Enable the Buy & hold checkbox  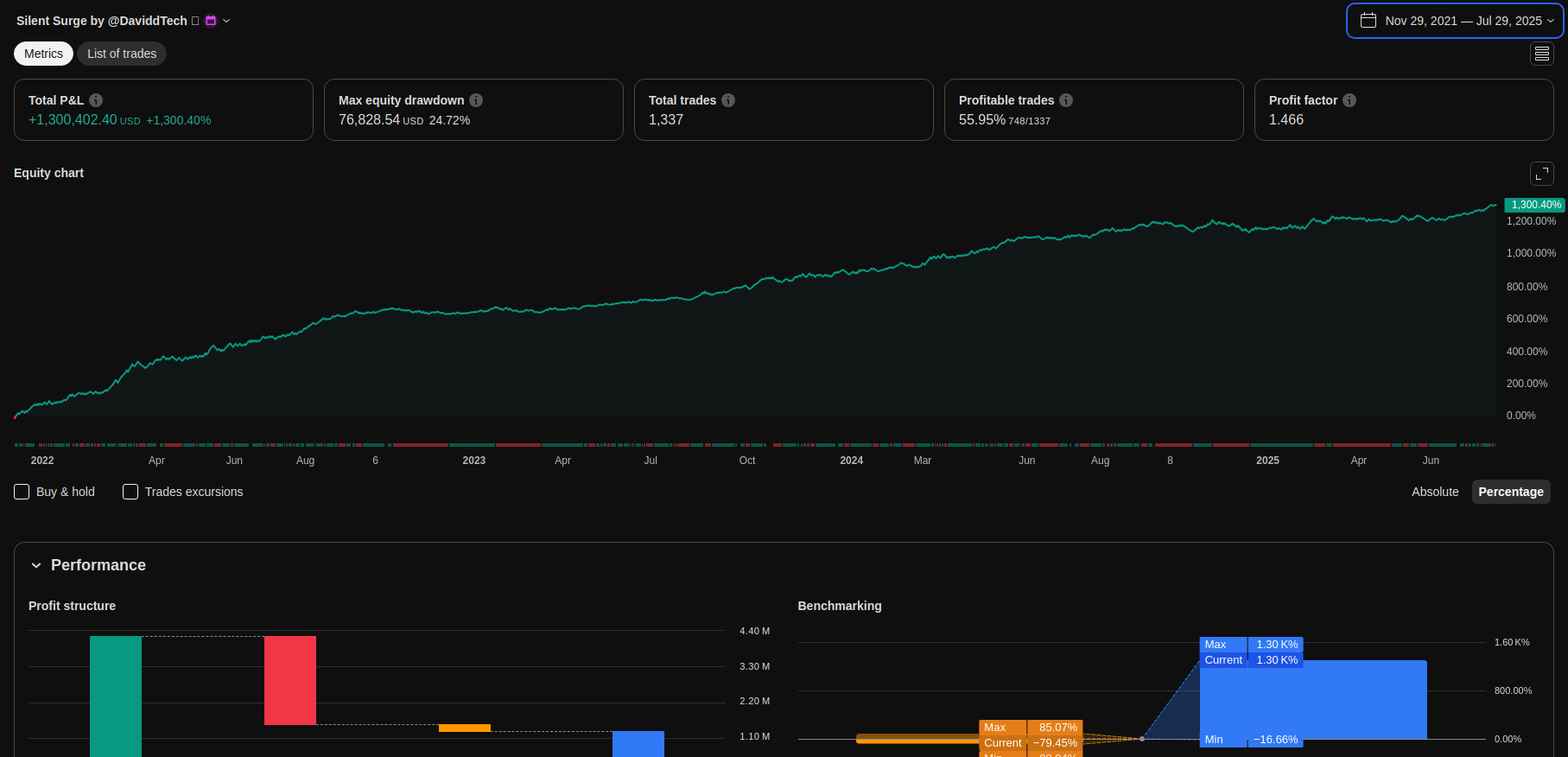click(x=22, y=492)
